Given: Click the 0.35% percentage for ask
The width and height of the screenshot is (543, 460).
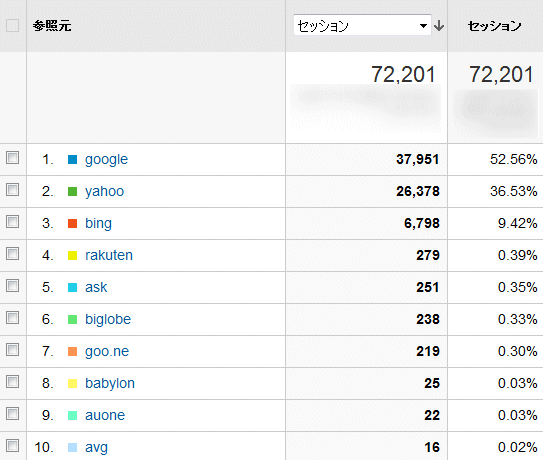Looking at the screenshot, I should [x=517, y=287].
